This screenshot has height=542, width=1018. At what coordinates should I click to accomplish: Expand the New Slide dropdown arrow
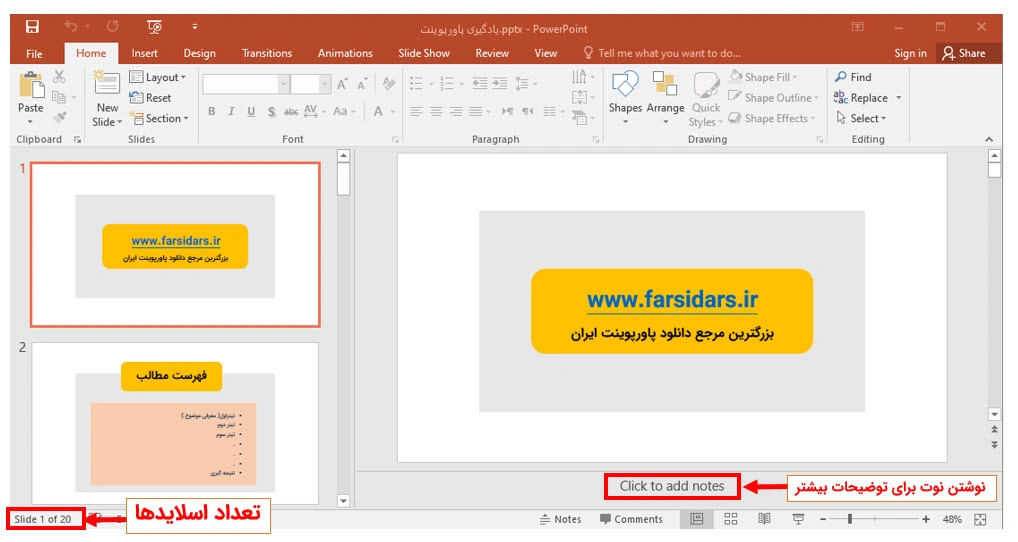point(119,122)
